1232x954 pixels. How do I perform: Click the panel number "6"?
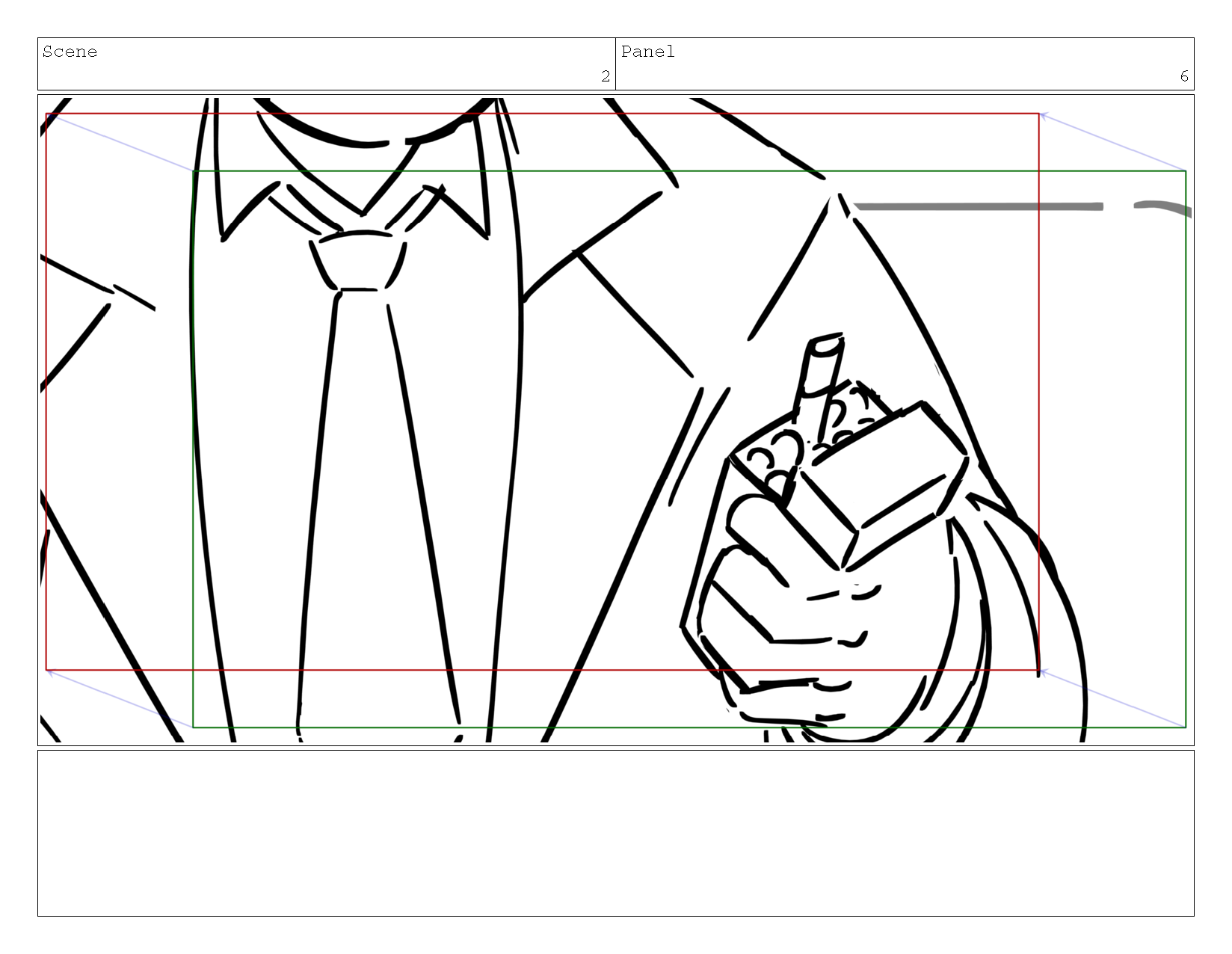(x=1184, y=76)
